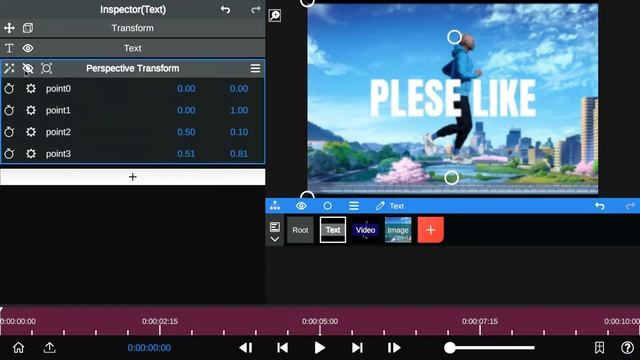The width and height of the screenshot is (640, 360).
Task: Edit point3 Y value 0.81
Action: pyautogui.click(x=239, y=153)
